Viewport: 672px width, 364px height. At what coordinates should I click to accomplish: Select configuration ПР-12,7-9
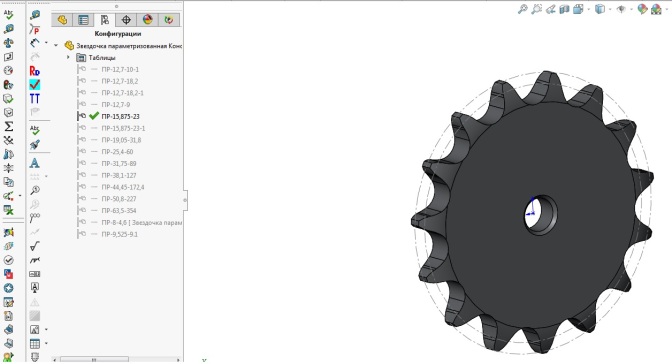pos(116,105)
